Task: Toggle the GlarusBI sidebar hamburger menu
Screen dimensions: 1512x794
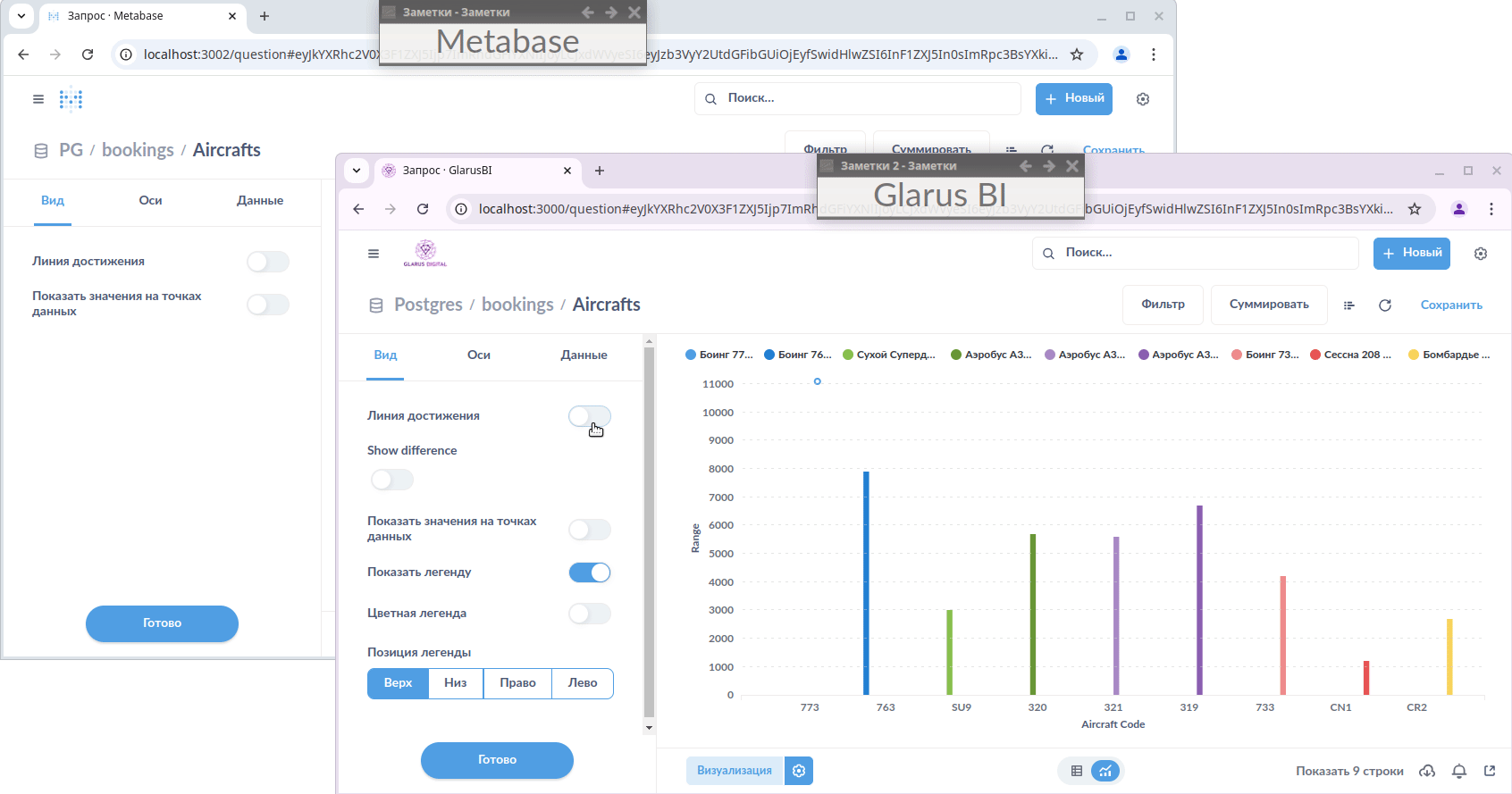Action: point(374,254)
